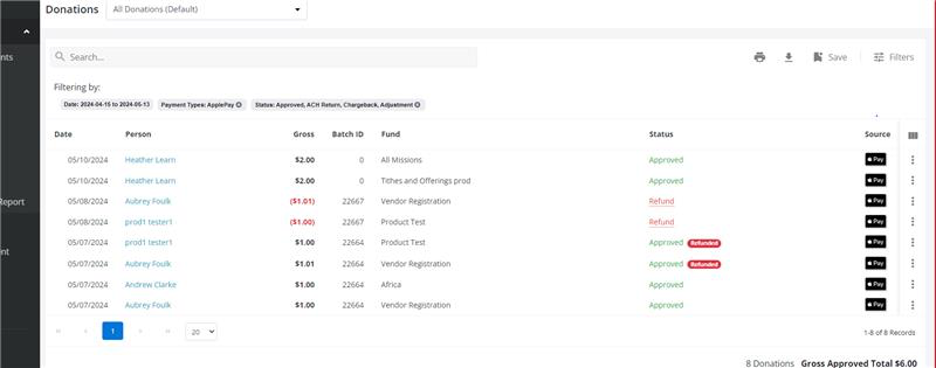Click the print icon in toolbar
The width and height of the screenshot is (936, 368).
759,57
